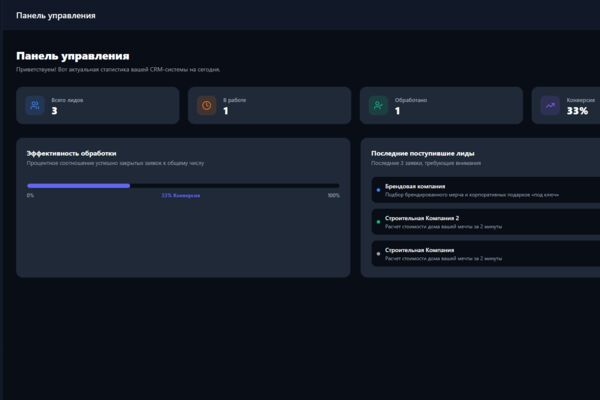
Task: Click the welcome subtitle under the page heading
Action: click(x=118, y=70)
